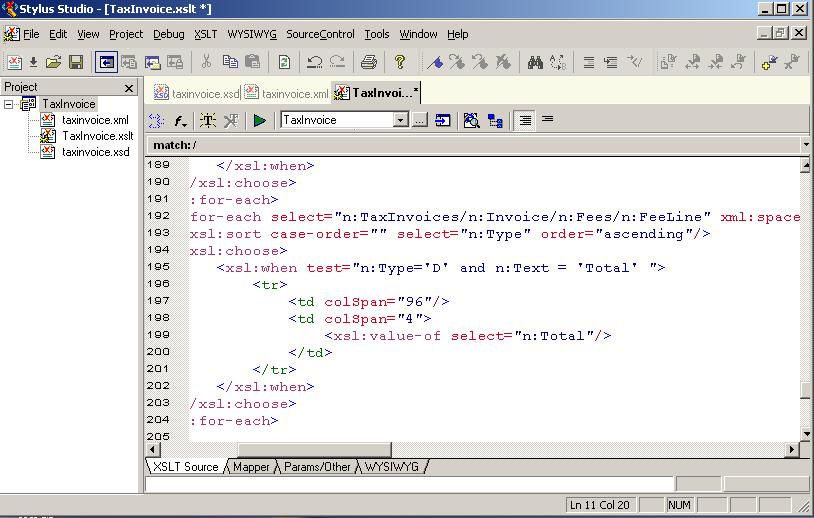Save the file with the floppy disk icon
This screenshot has width=814, height=518.
click(x=76, y=62)
